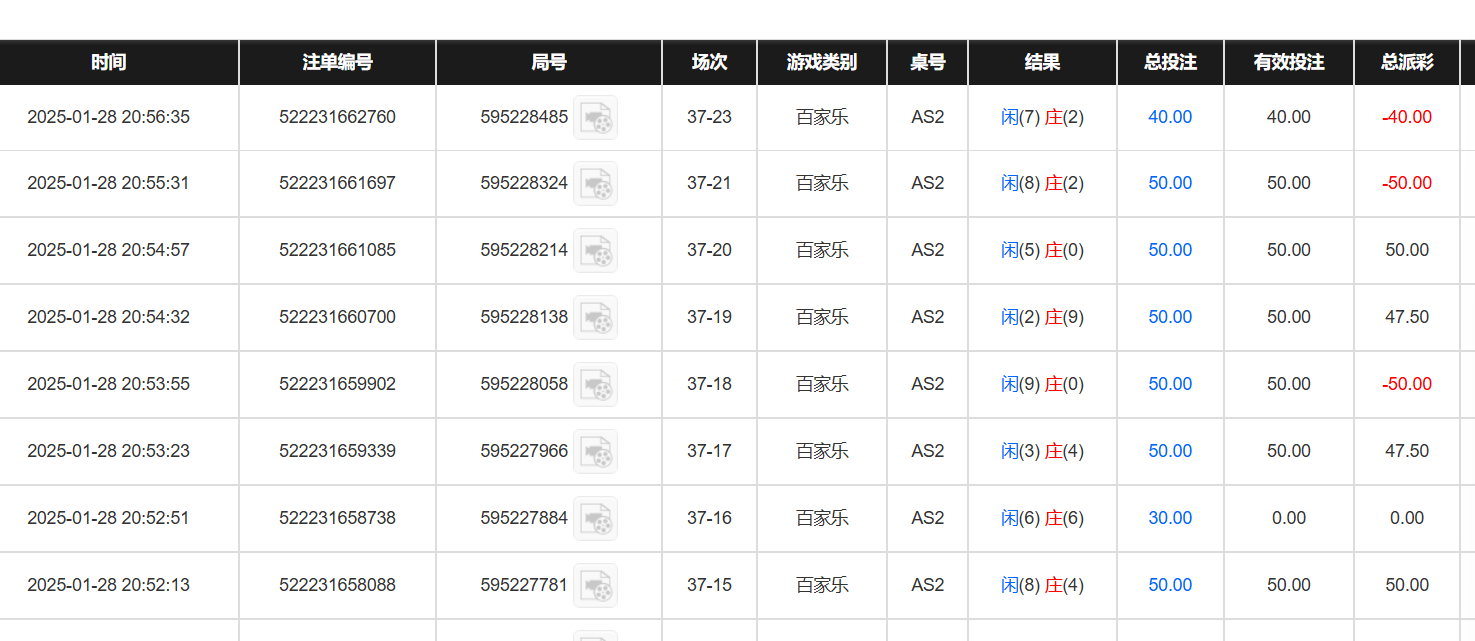Image resolution: width=1475 pixels, height=641 pixels.
Task: View replay icon for round 595228058
Action: tap(595, 385)
